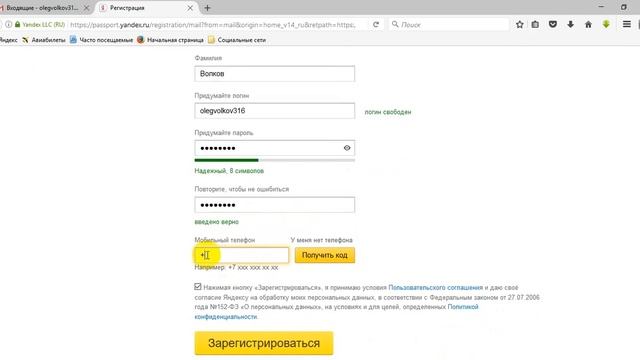Click the У меня нет телефона link
This screenshot has width=640, height=360.
pyautogui.click(x=321, y=240)
